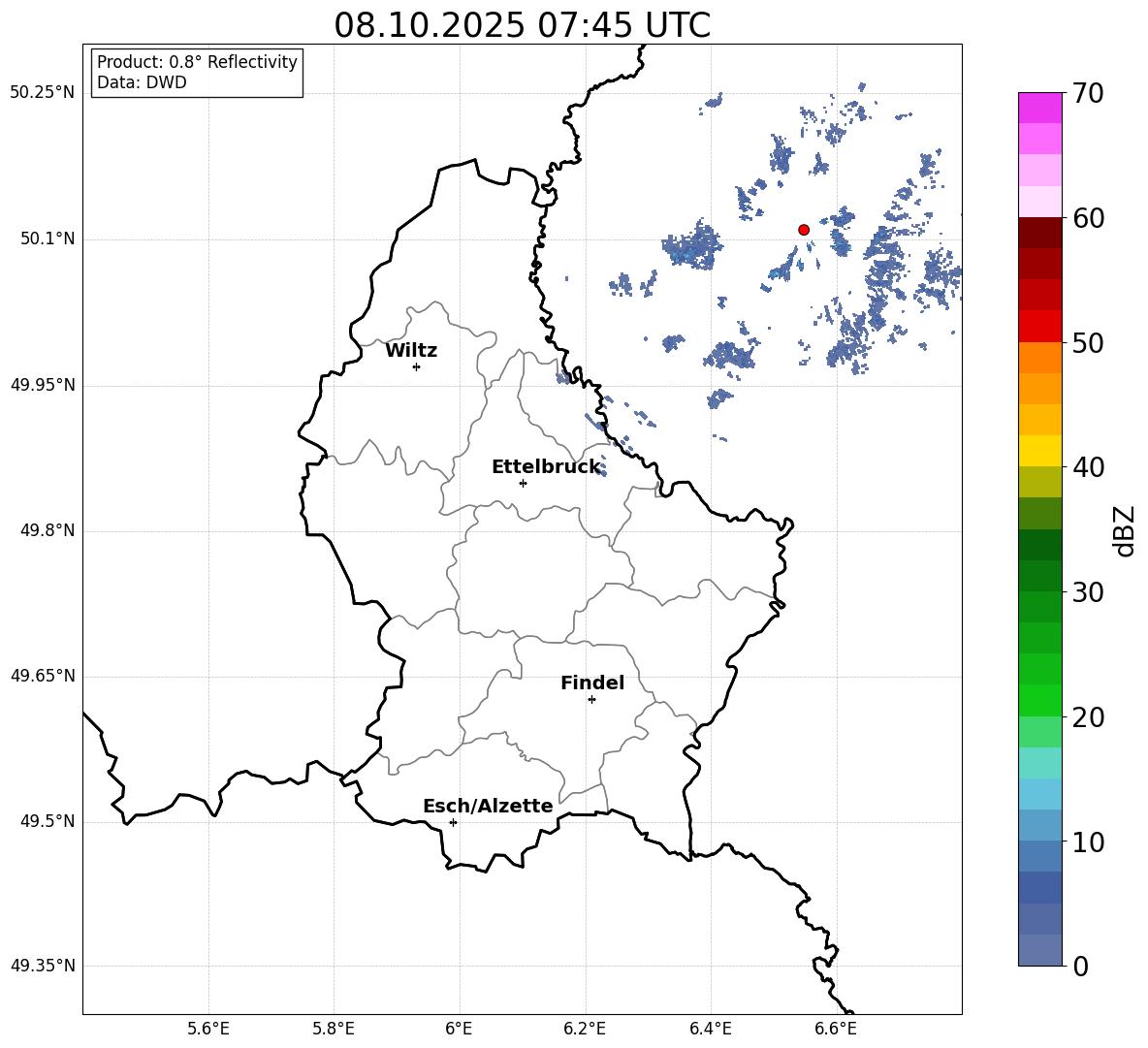Click the light cyan colorbar swatch near 15

click(1040, 763)
